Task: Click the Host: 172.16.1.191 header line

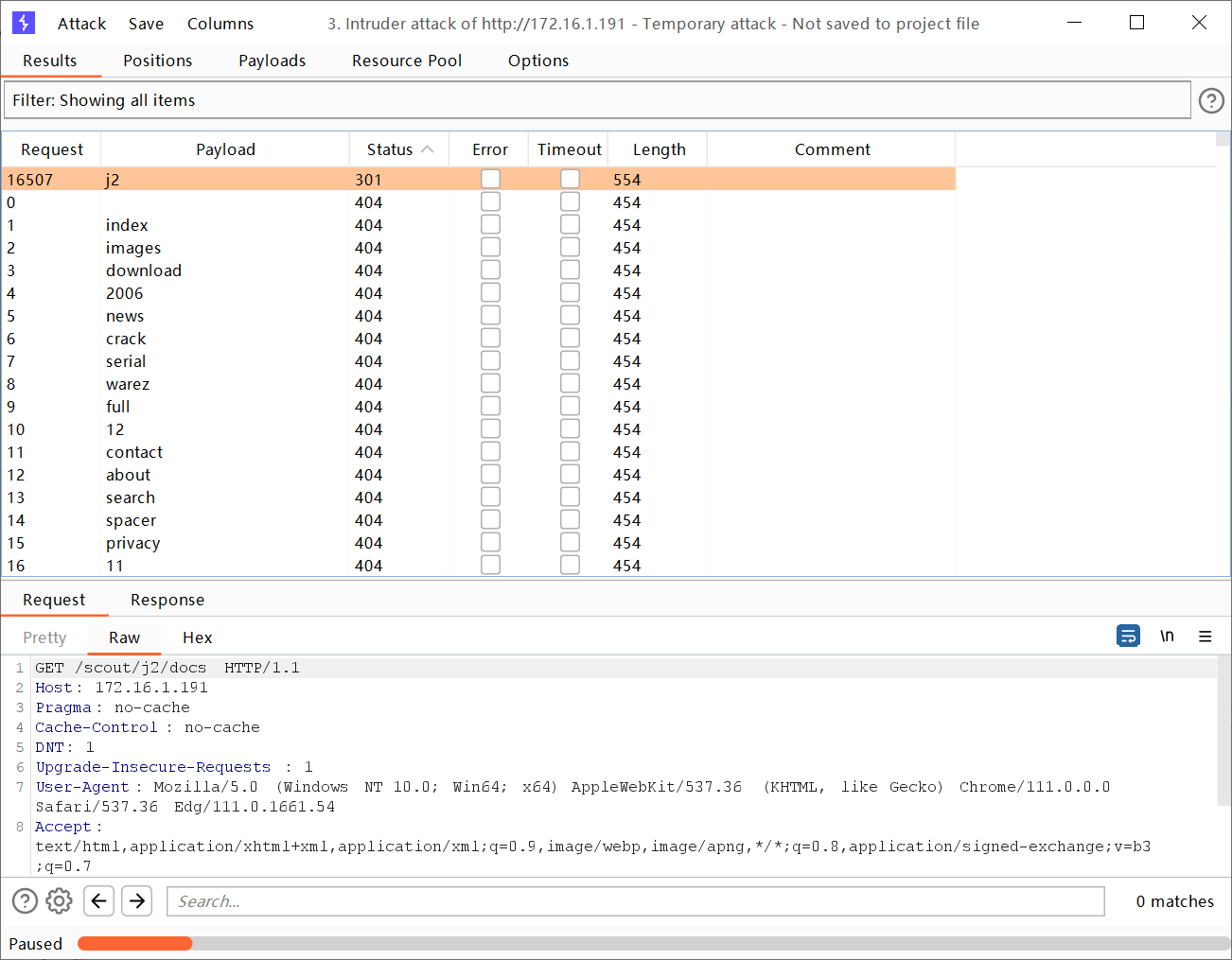Action: [121, 687]
